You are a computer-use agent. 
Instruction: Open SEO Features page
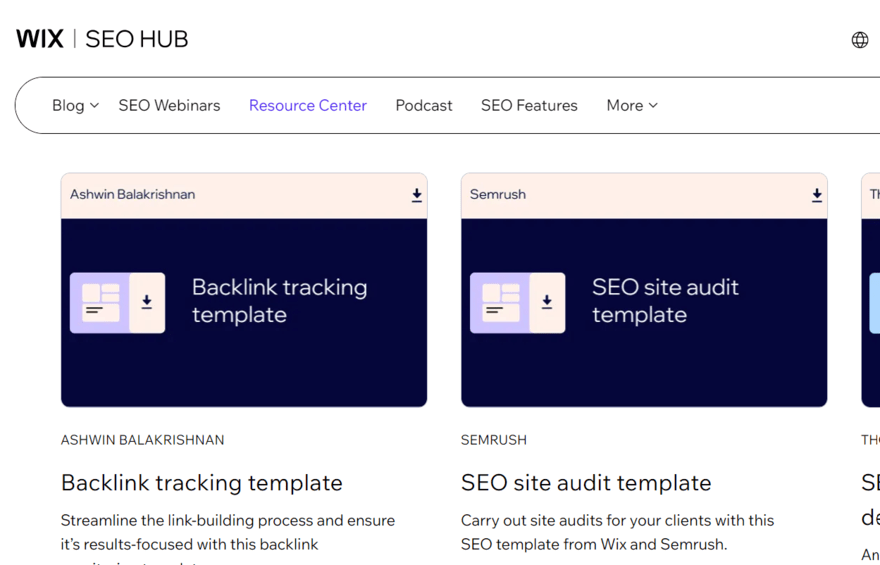tap(529, 105)
